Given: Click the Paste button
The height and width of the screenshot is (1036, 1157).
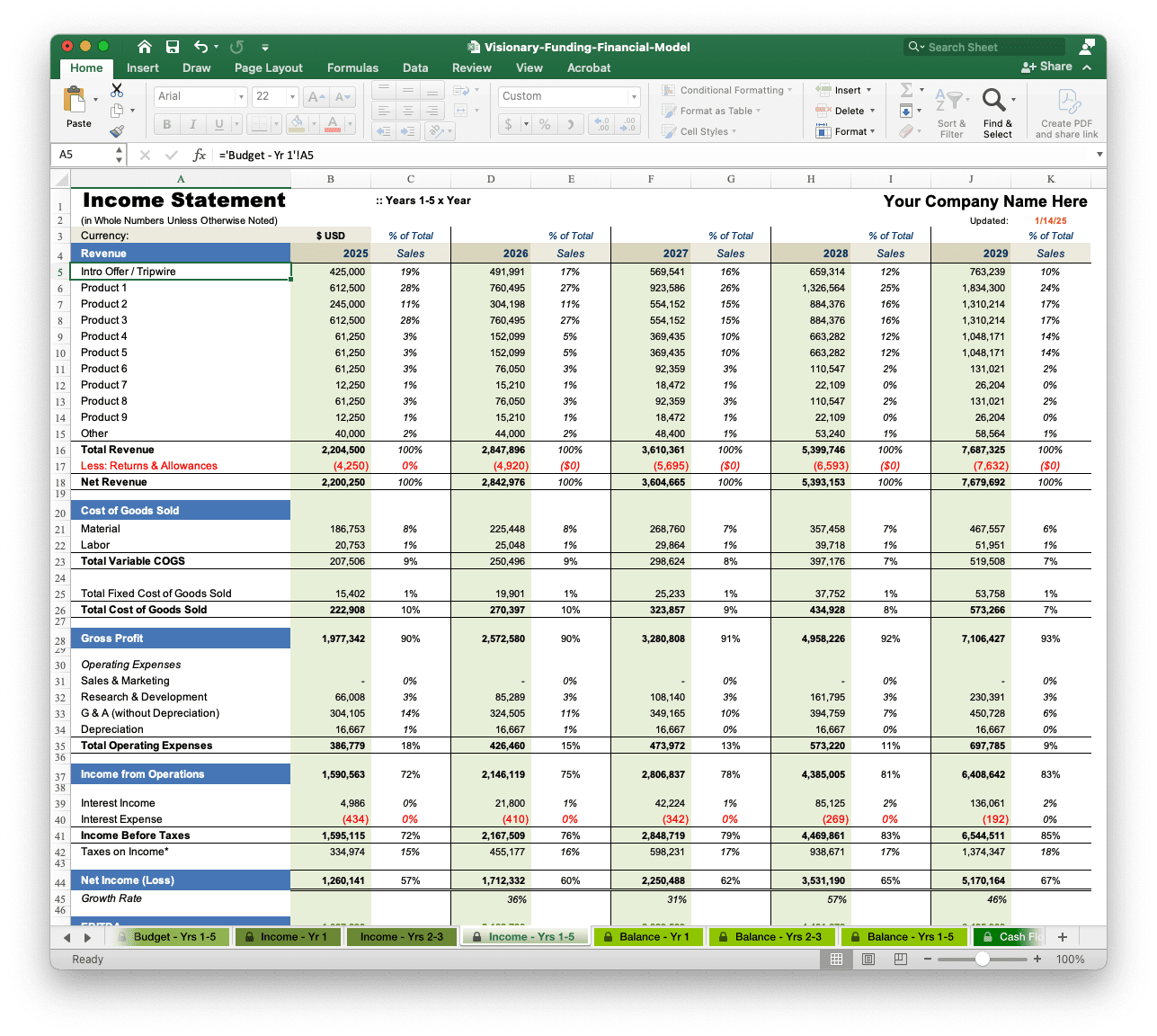Looking at the screenshot, I should click(x=78, y=106).
